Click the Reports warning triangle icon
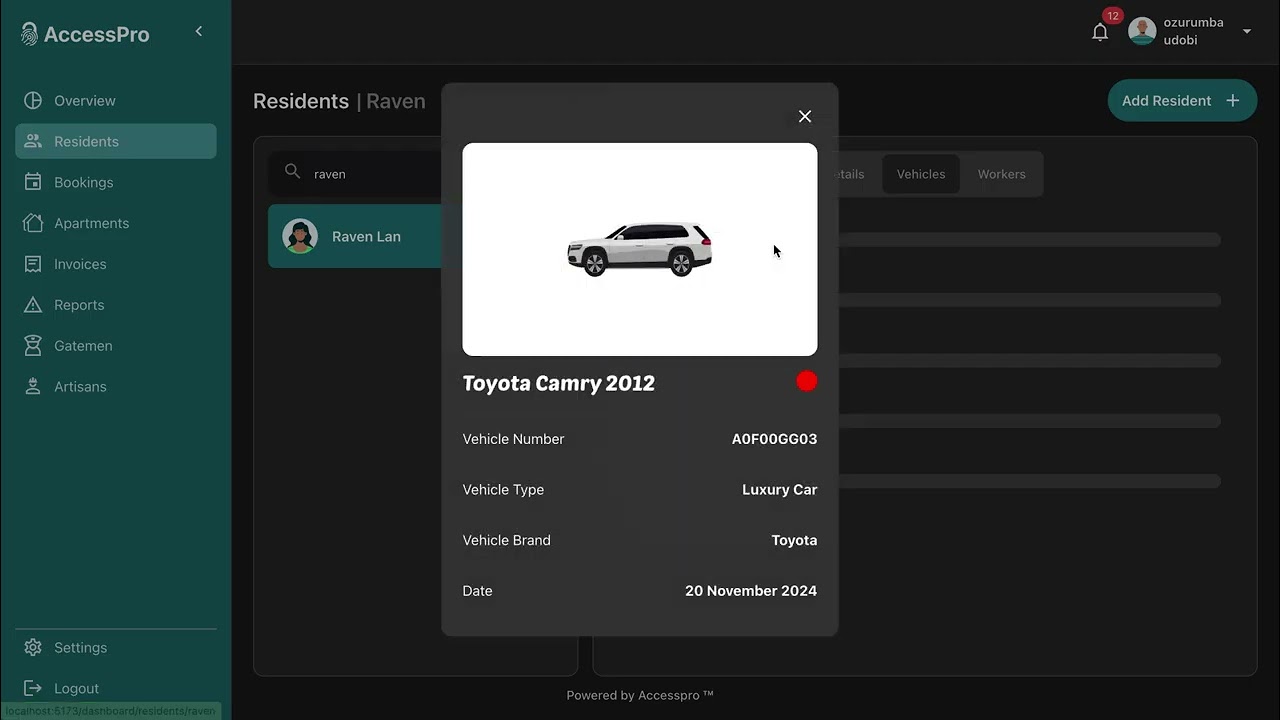The width and height of the screenshot is (1280, 720). (x=33, y=305)
